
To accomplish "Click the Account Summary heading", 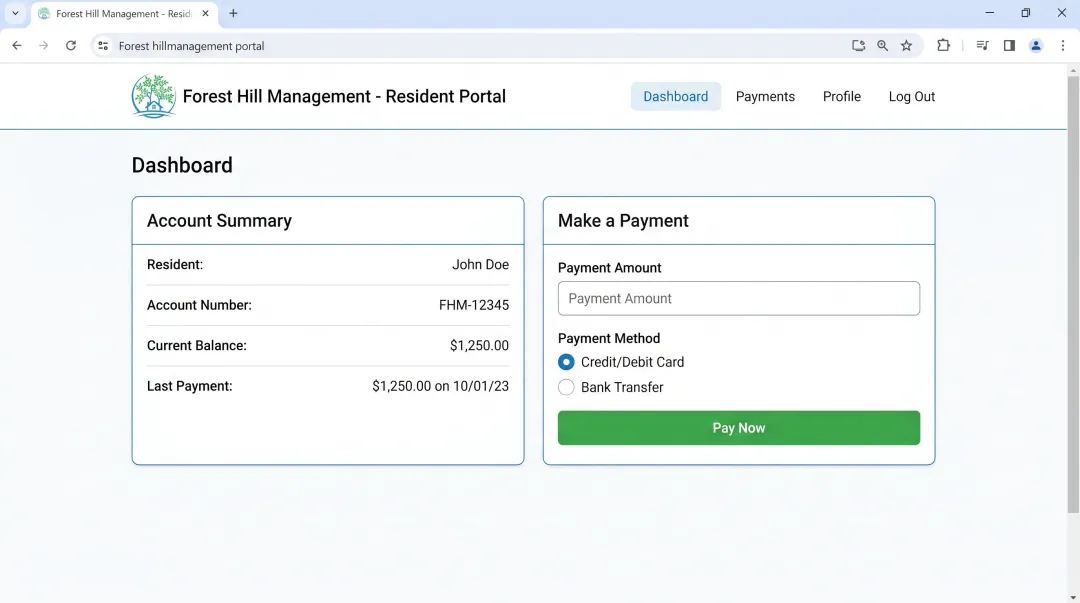I will 219,221.
